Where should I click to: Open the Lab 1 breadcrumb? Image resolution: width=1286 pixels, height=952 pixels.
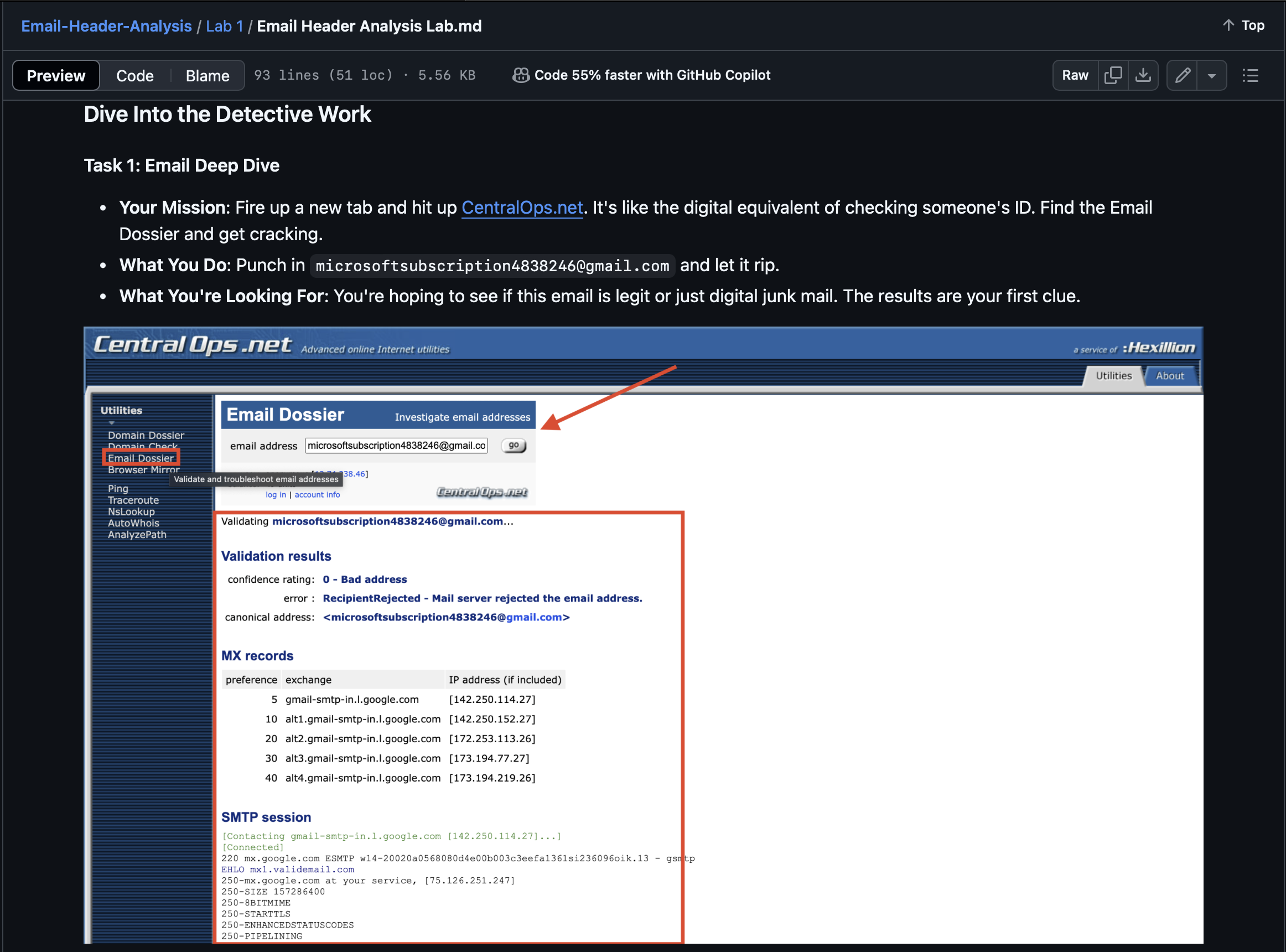[224, 26]
